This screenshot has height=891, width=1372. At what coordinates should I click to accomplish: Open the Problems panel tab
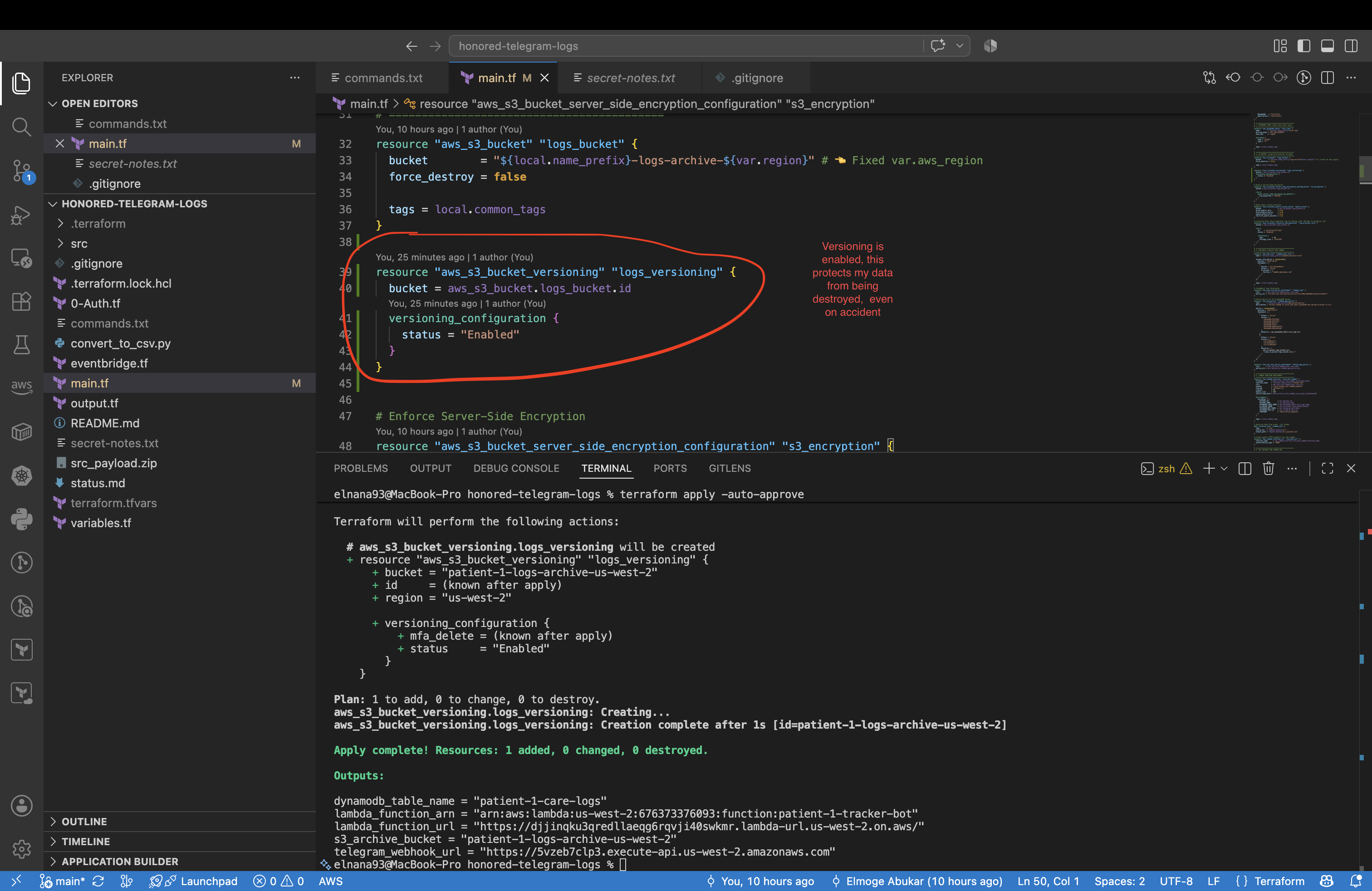(361, 468)
